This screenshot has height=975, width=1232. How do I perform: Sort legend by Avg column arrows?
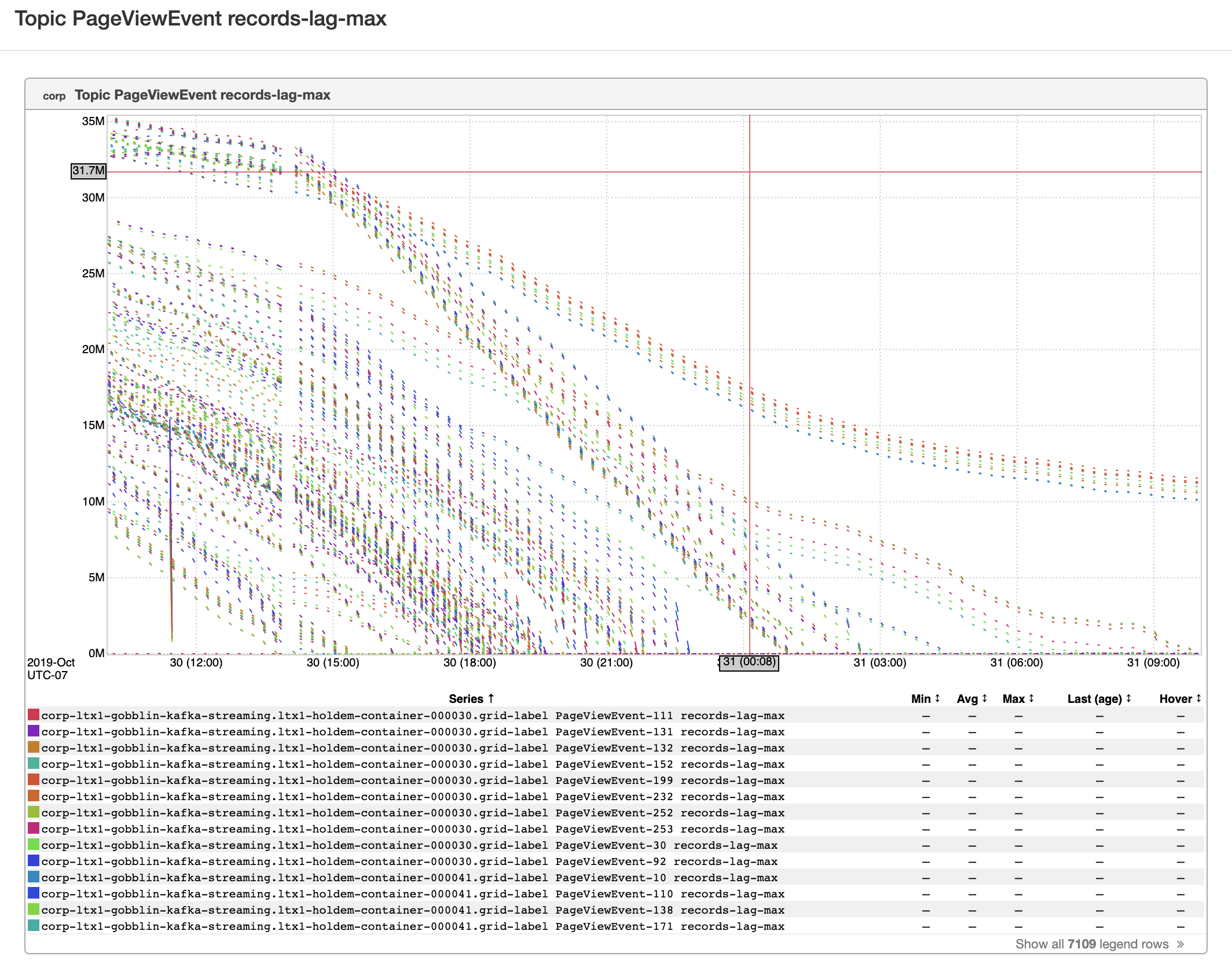[x=984, y=698]
